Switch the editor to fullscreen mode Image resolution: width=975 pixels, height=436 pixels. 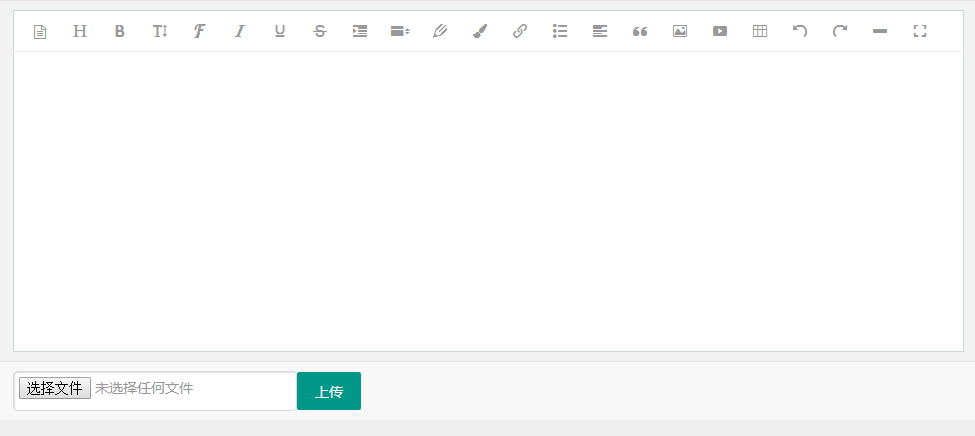click(920, 31)
